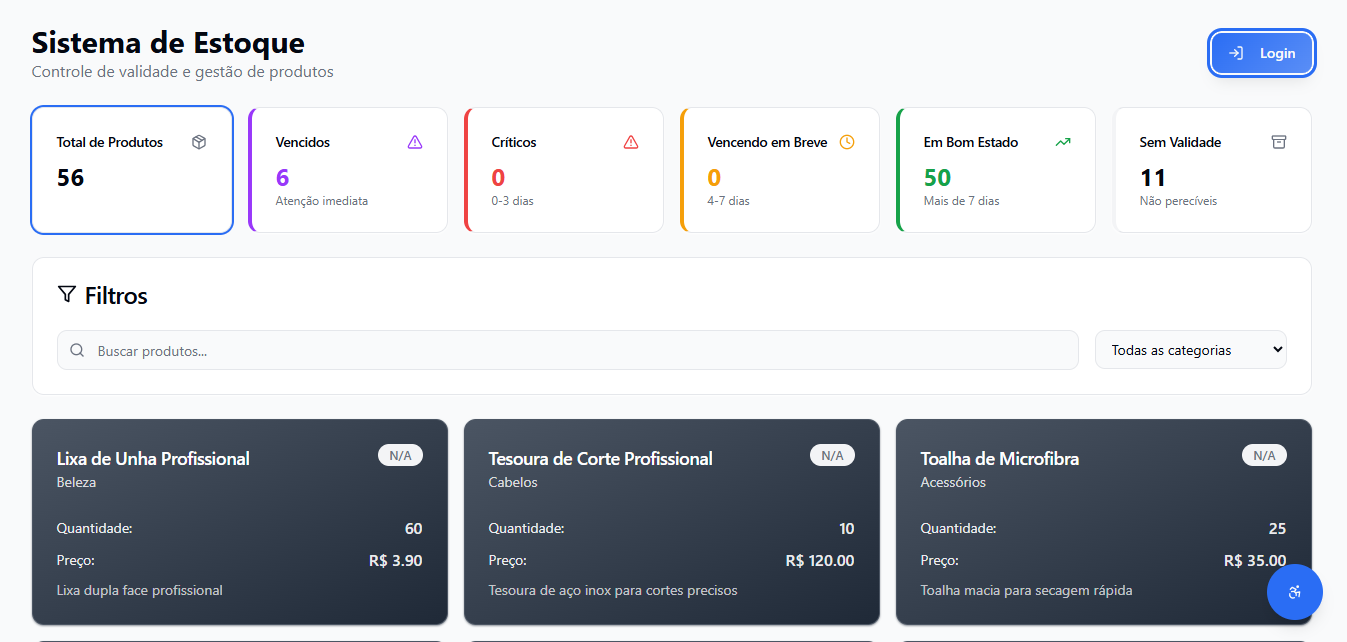This screenshot has width=1347, height=642.
Task: Click the green trending arrow icon
Action: coord(1063,142)
